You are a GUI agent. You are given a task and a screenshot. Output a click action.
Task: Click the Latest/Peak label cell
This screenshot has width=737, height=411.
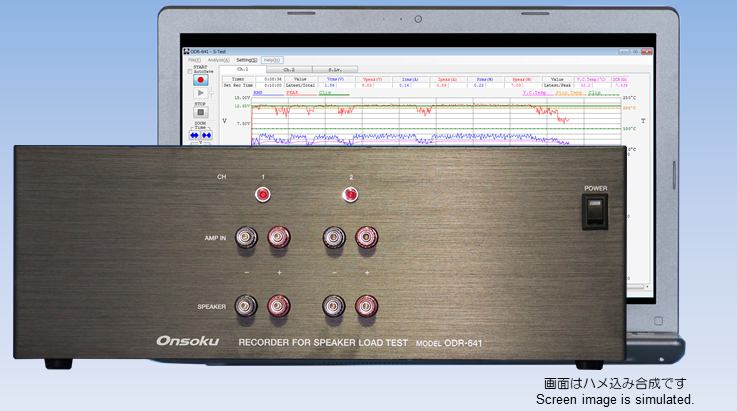[557, 85]
